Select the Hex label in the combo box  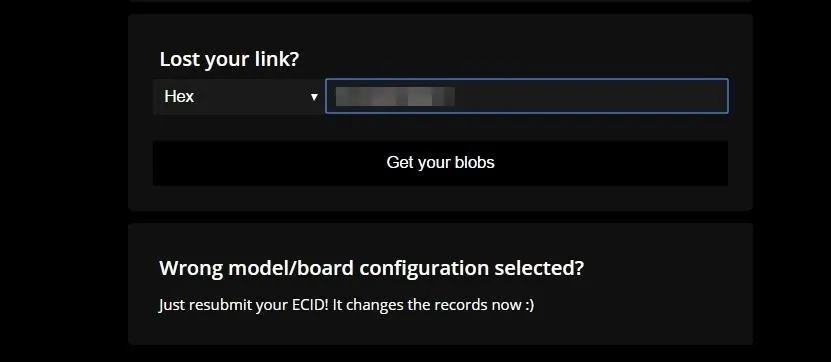[179, 96]
